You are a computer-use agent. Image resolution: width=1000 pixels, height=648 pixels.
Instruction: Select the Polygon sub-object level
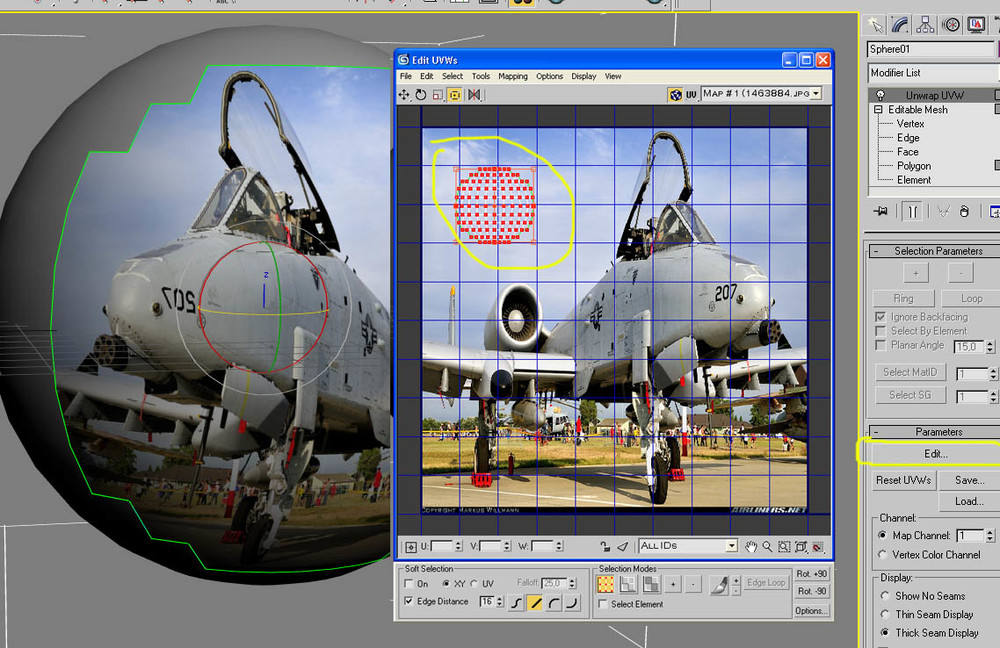tap(913, 166)
